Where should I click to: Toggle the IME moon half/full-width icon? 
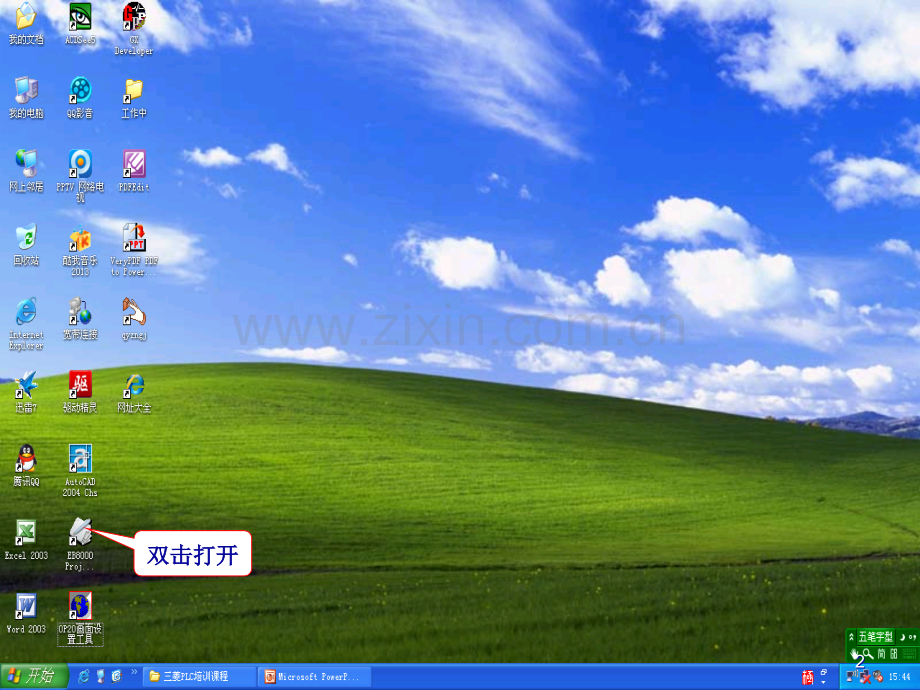(902, 637)
